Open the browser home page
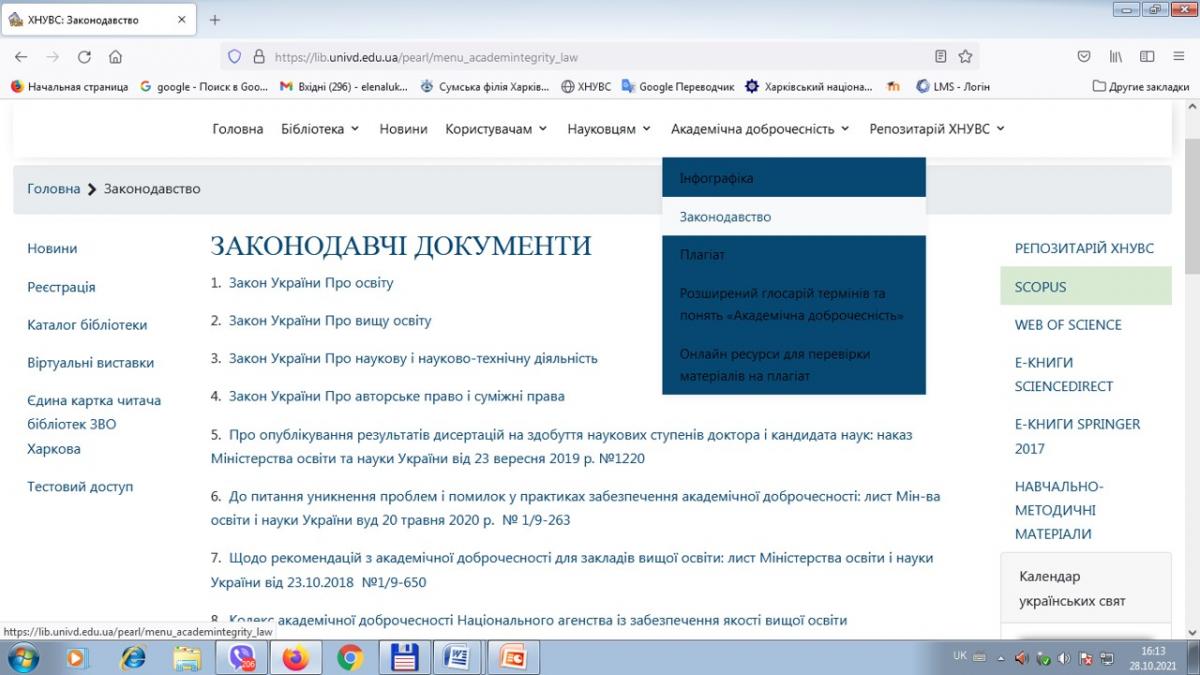 (x=115, y=57)
